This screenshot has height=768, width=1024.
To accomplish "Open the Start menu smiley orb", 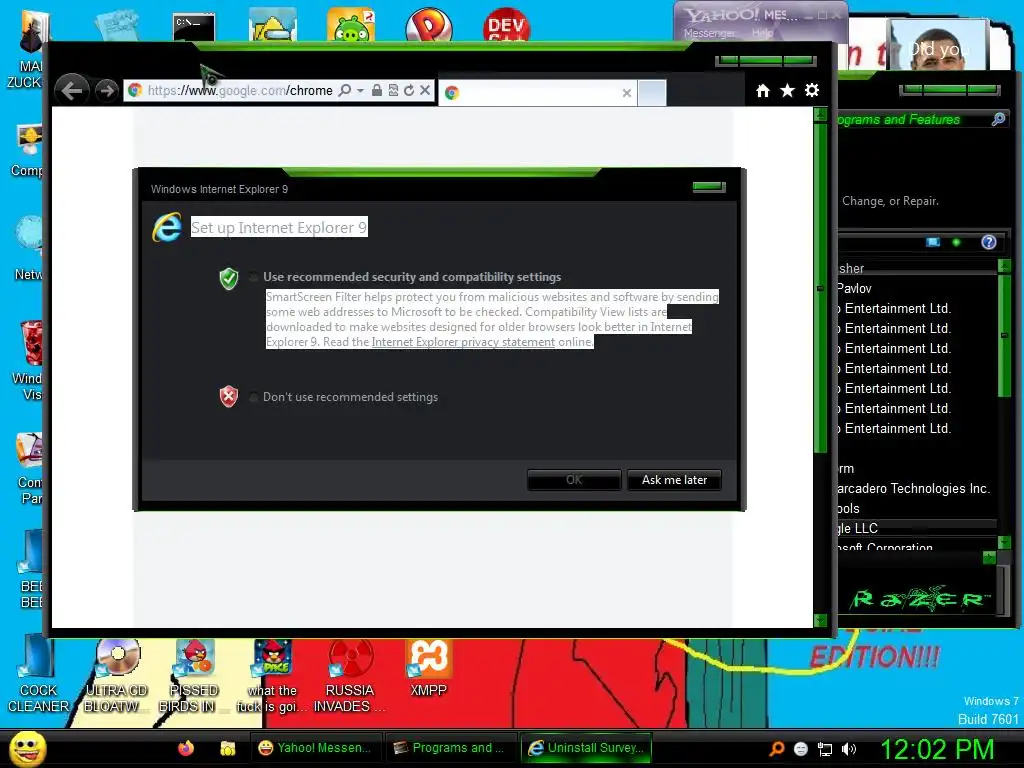I will (x=27, y=748).
